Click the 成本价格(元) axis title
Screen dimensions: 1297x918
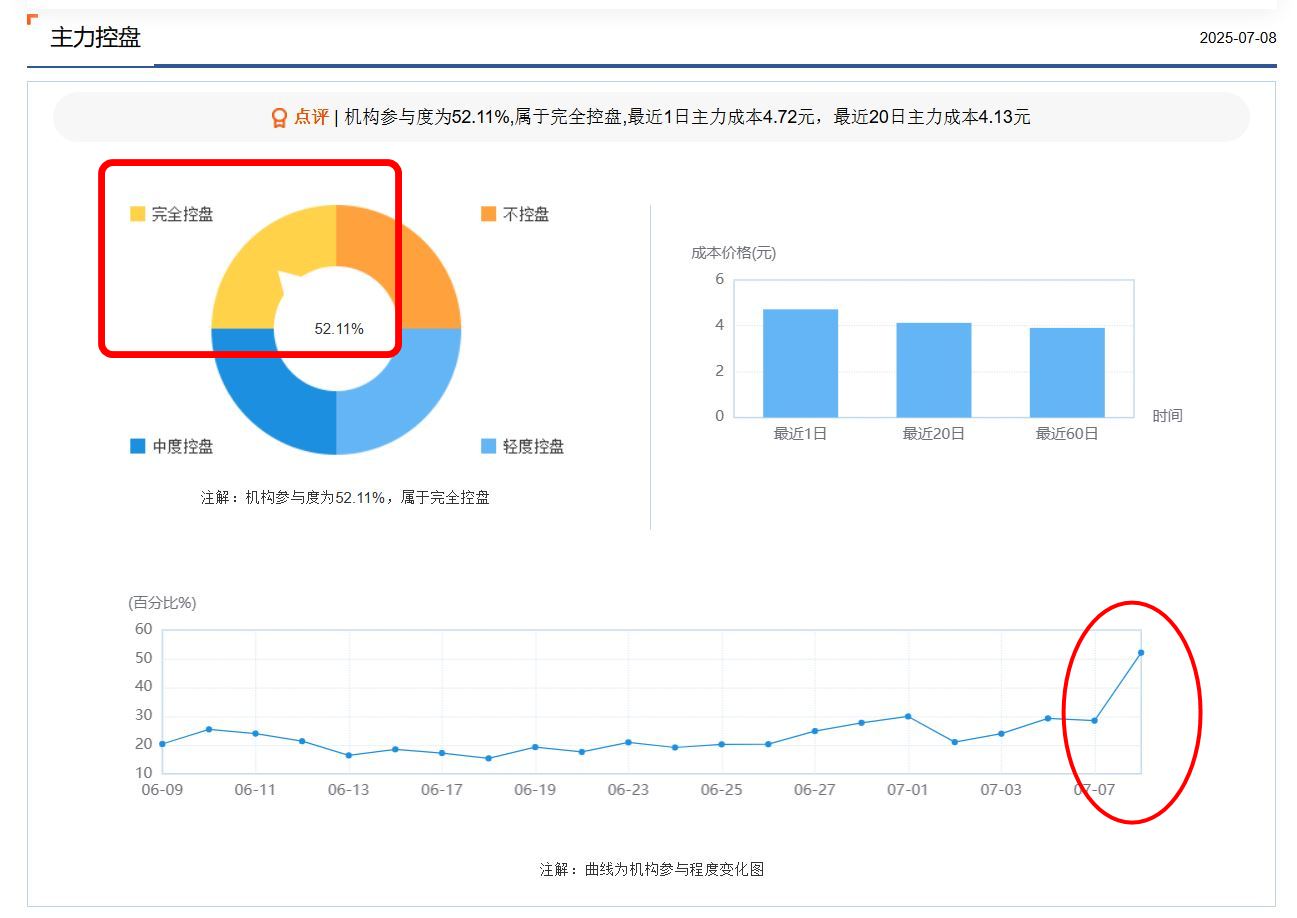(x=733, y=252)
